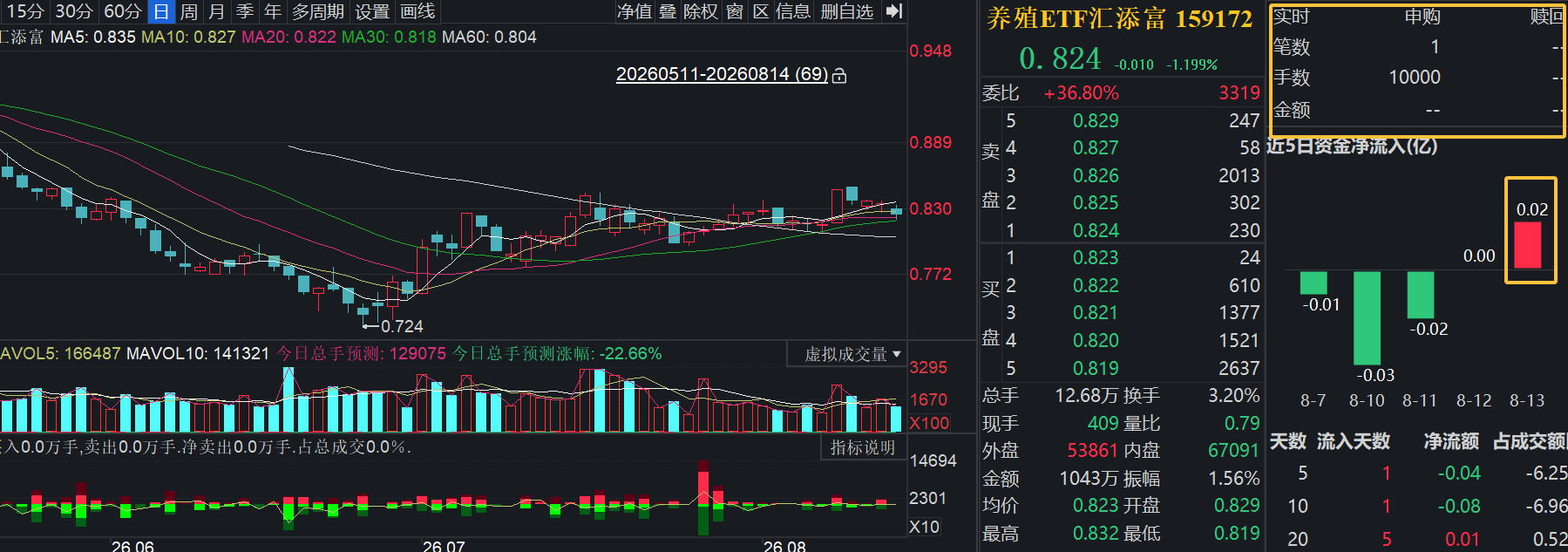The height and width of the screenshot is (552, 1568).
Task: Click sell 1 price 0.824
Action: tap(1096, 230)
